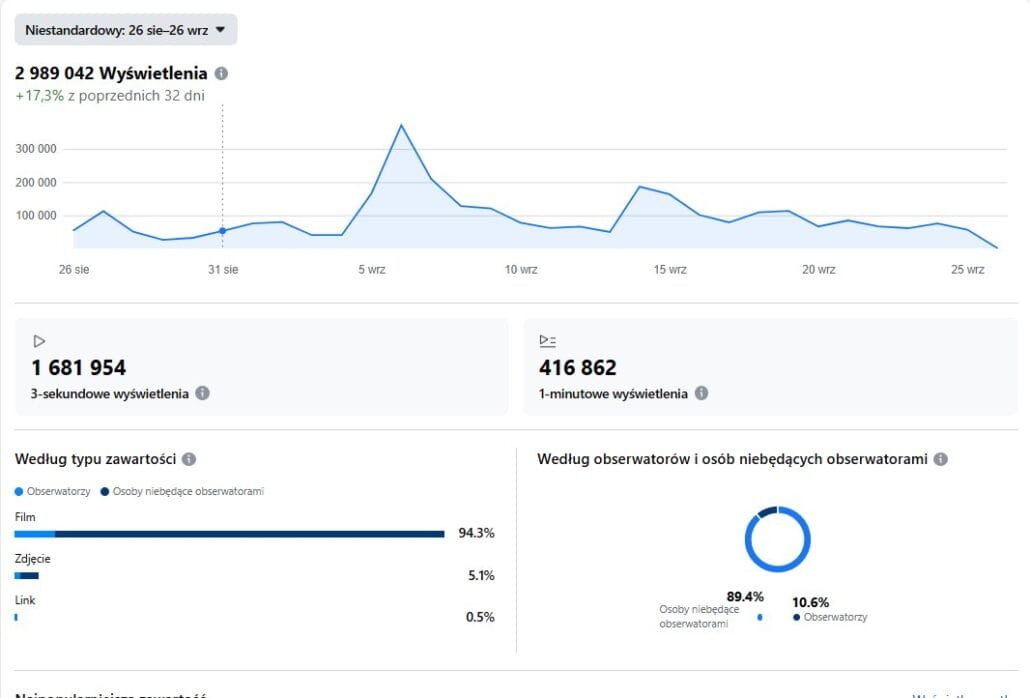Click info icon next to 3-sekundowe wyświetlenia

click(202, 393)
